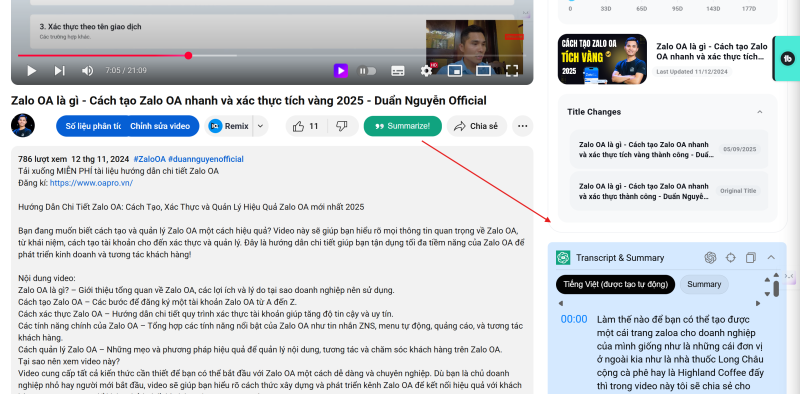Jump to transcript timestamp 00:00
The image size is (800, 394).
coord(574,319)
